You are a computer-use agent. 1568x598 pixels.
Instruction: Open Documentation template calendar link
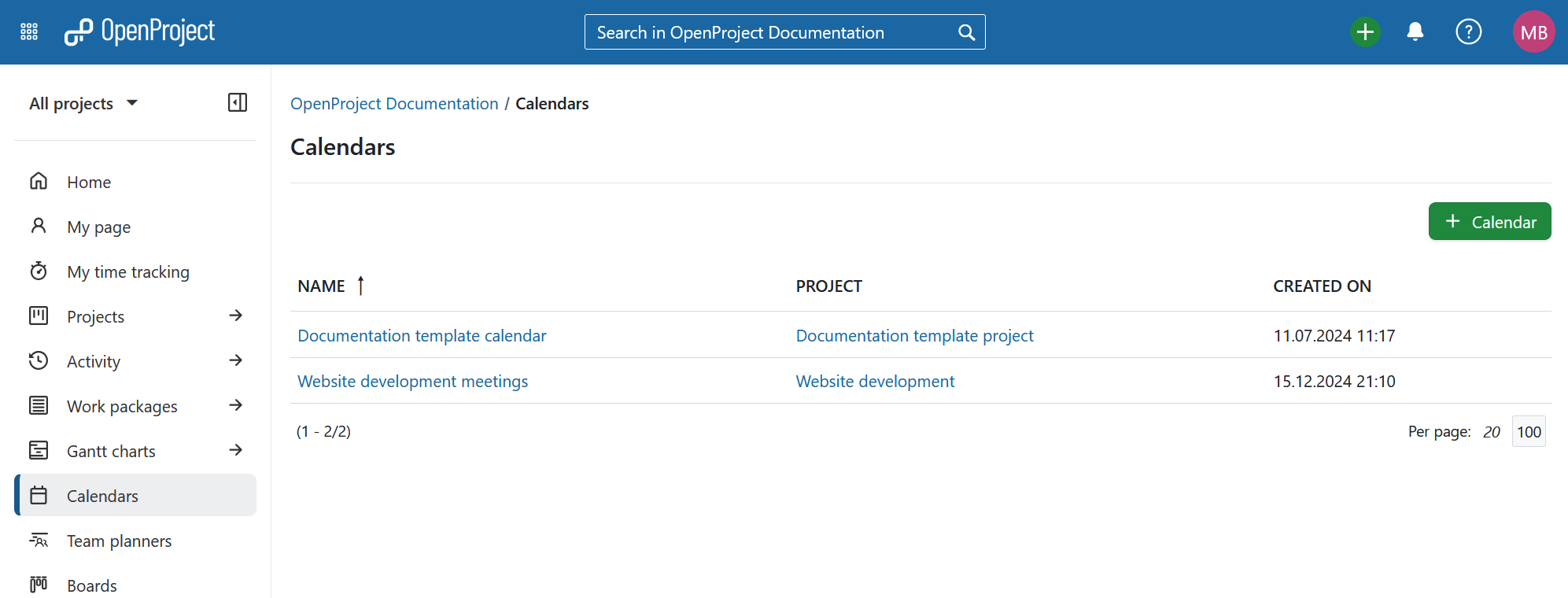click(x=422, y=335)
